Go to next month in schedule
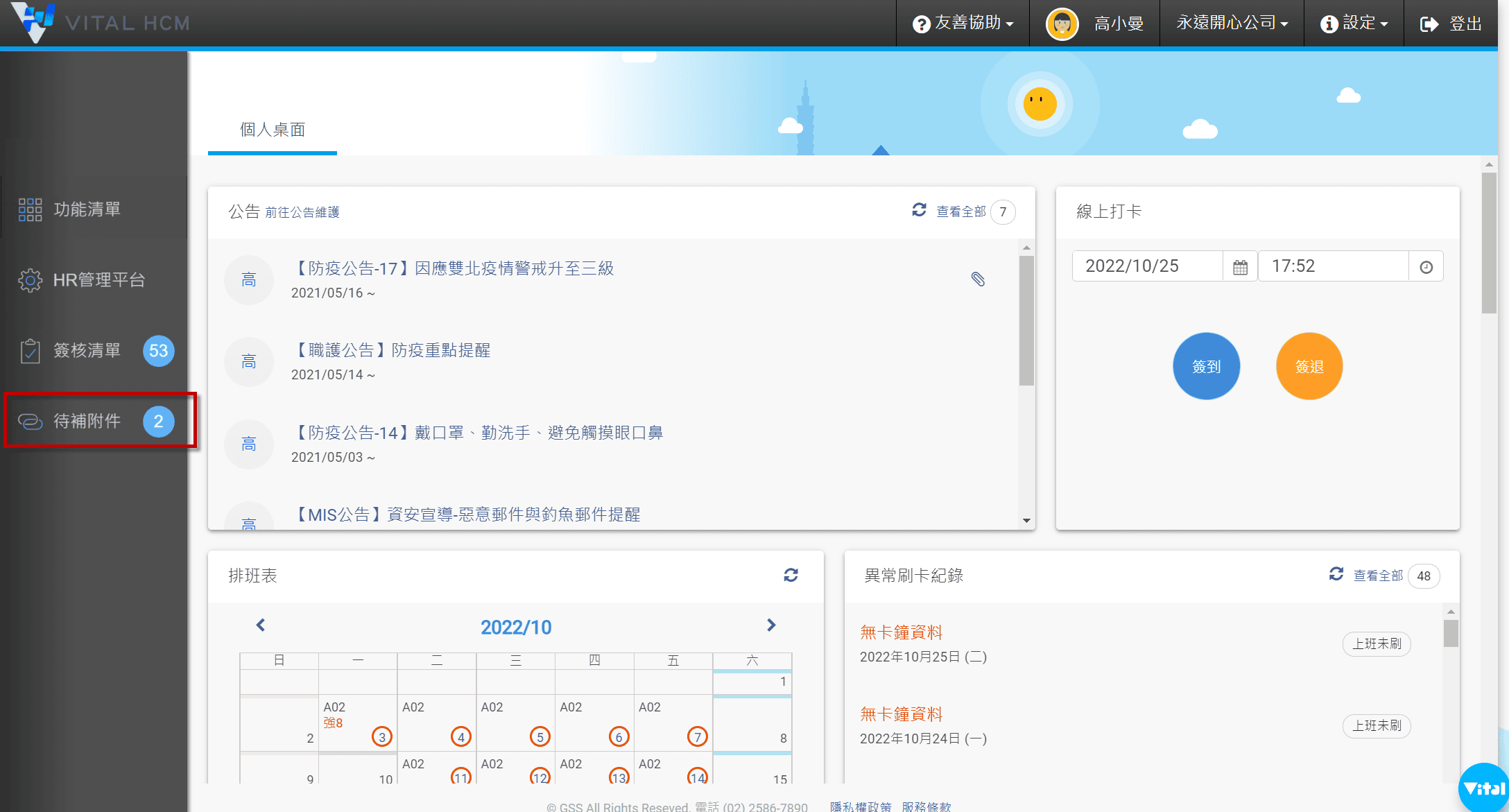The height and width of the screenshot is (812, 1509). [x=771, y=625]
